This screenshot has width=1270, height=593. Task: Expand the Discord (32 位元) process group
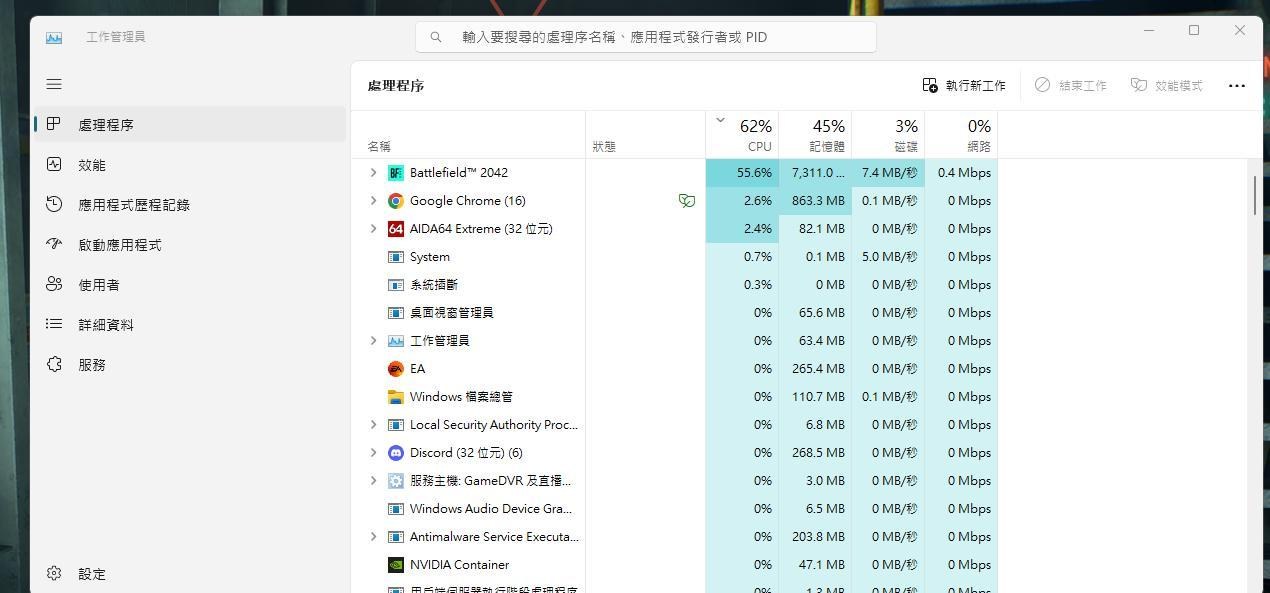coord(374,452)
